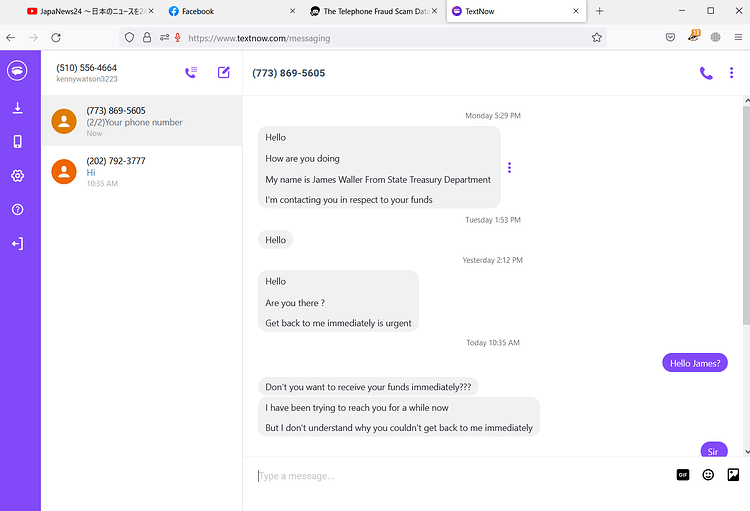Open message options dots beside James Waller bubble
This screenshot has height=511, width=750.
click(509, 167)
